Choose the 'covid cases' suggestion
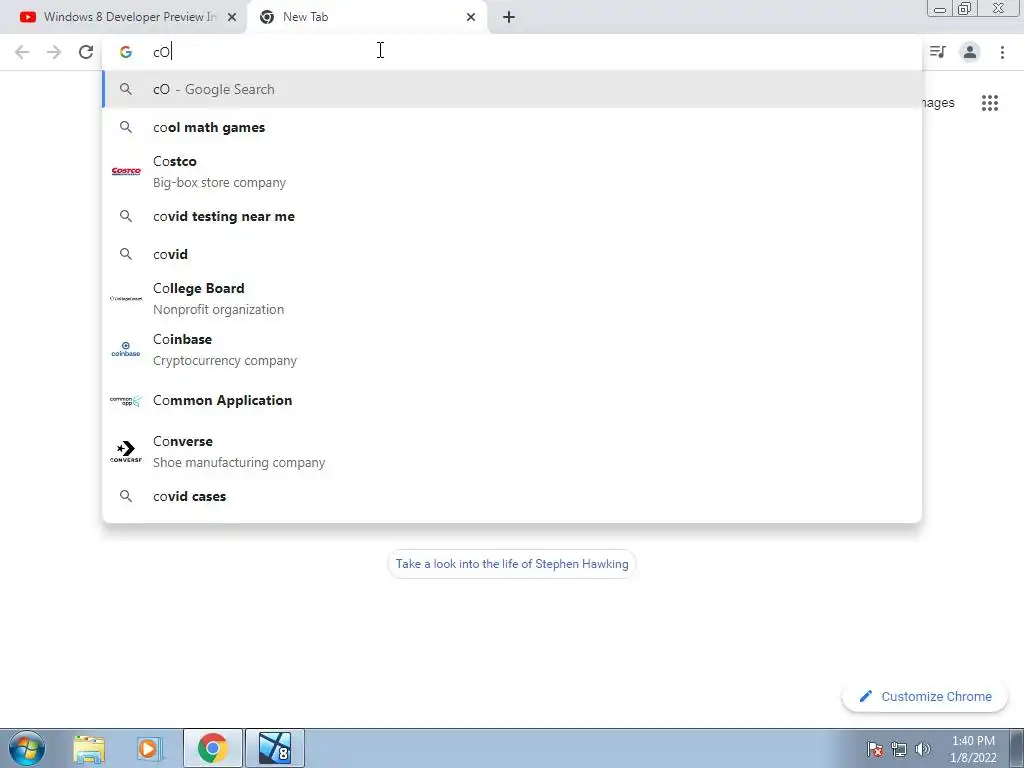This screenshot has width=1024, height=768. [x=512, y=496]
